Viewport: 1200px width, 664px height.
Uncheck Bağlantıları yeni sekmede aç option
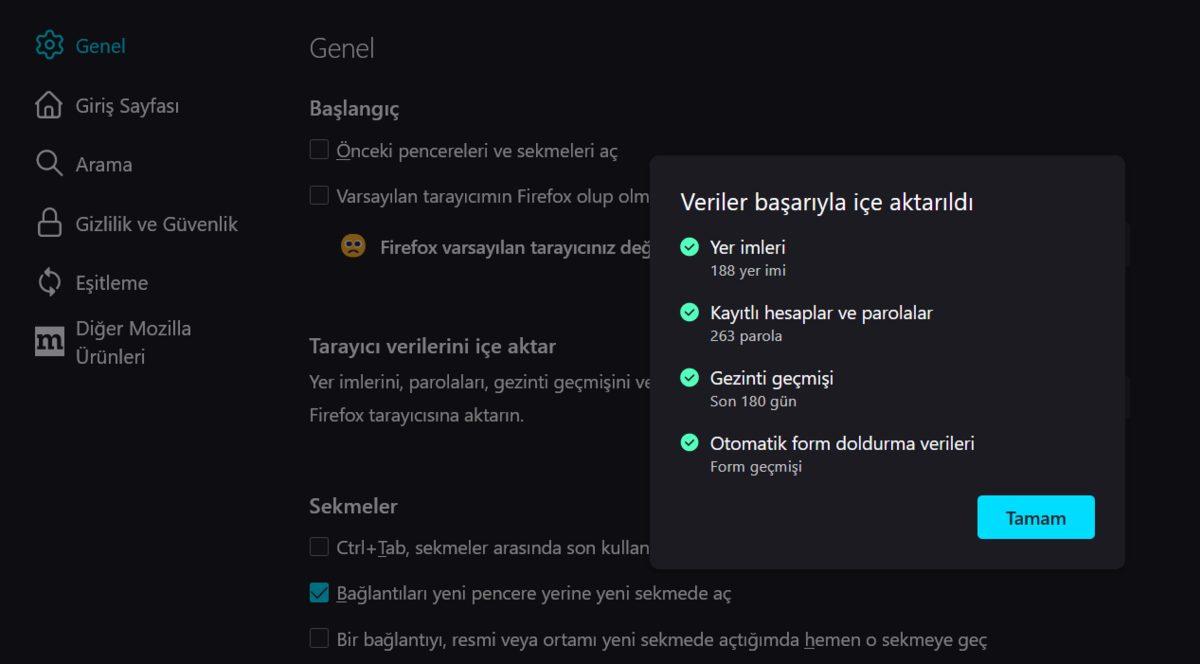pyautogui.click(x=319, y=592)
